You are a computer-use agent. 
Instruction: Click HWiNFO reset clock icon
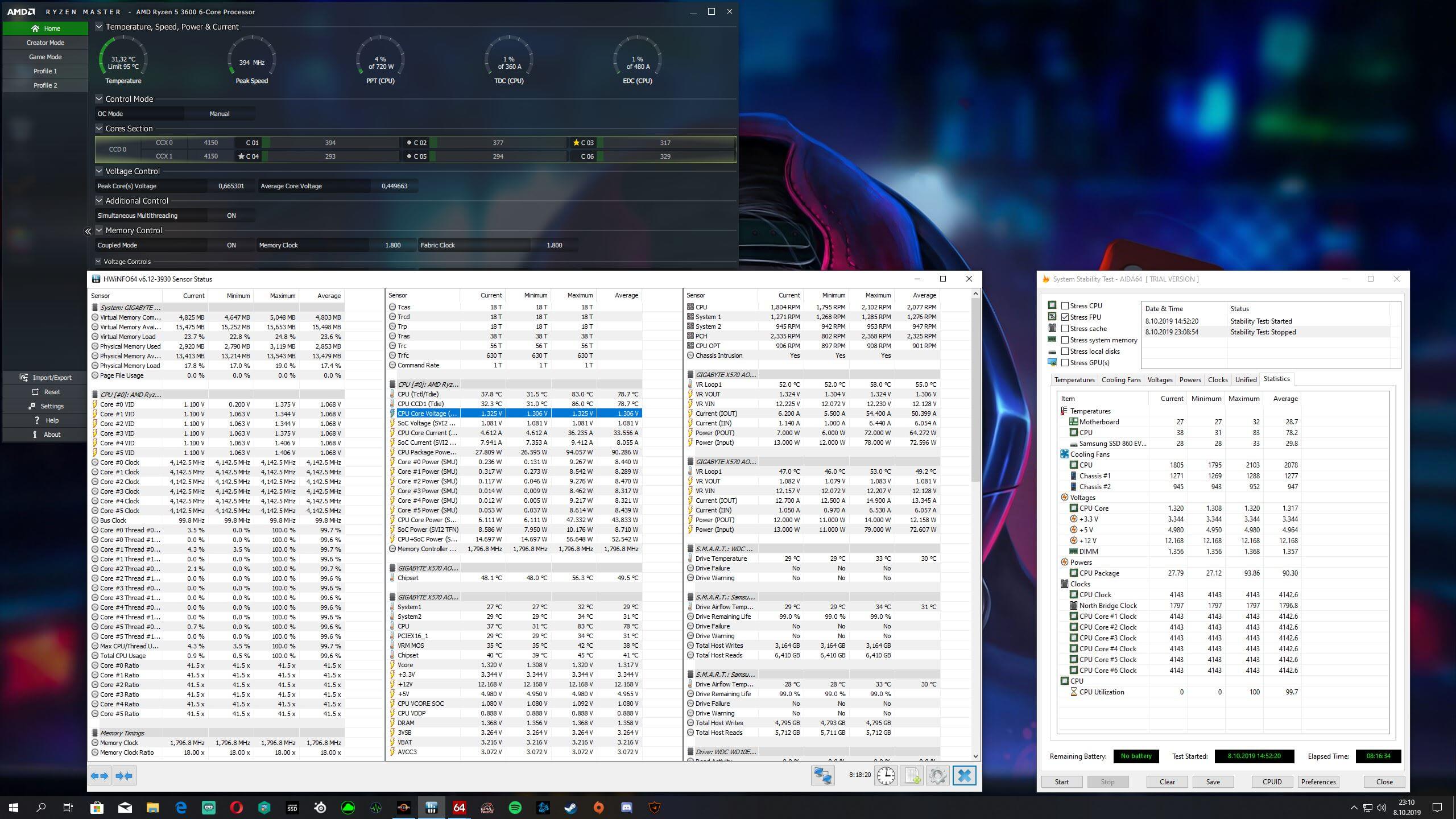tap(886, 775)
